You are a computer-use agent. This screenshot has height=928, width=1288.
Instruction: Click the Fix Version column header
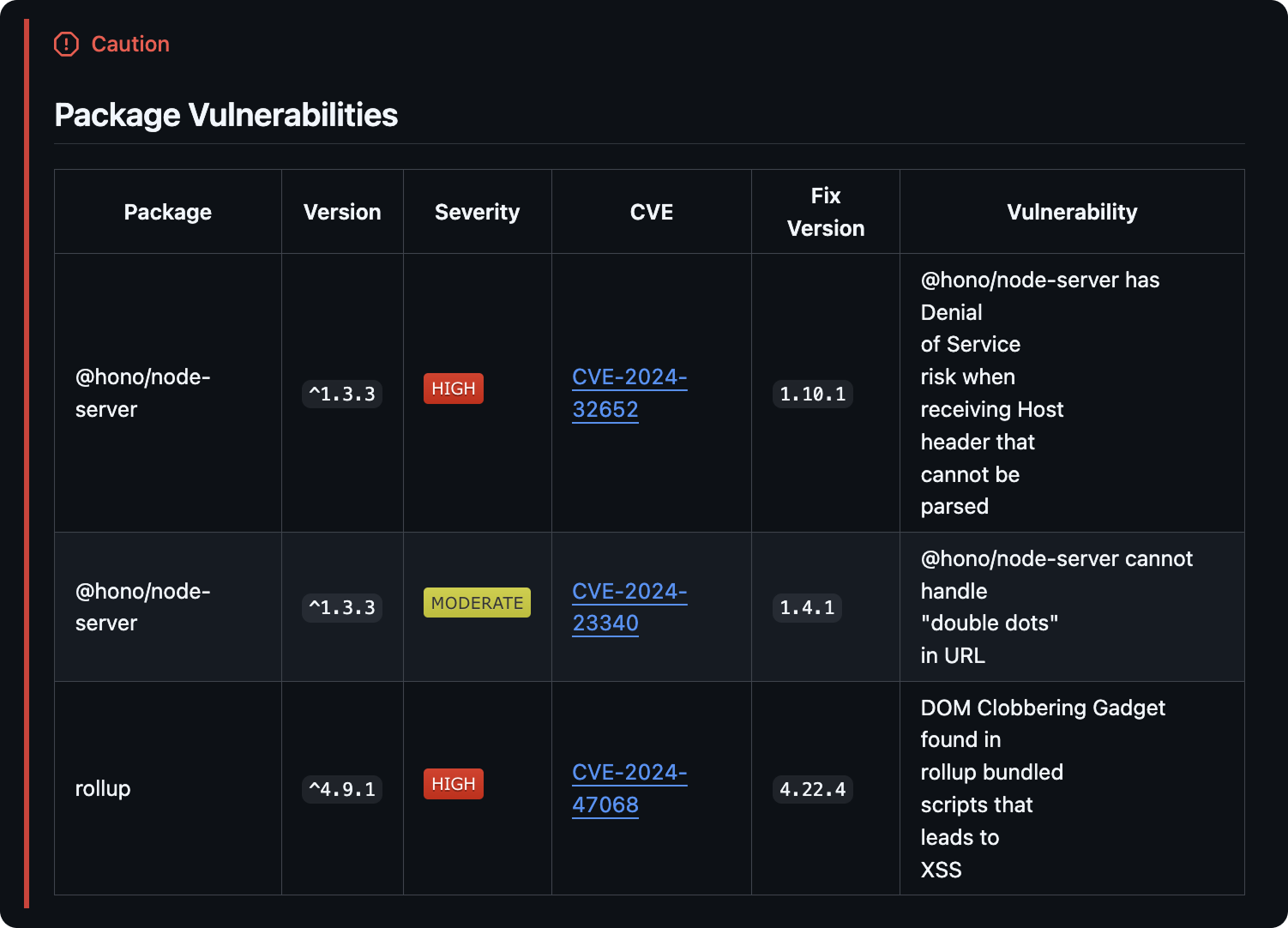(825, 212)
